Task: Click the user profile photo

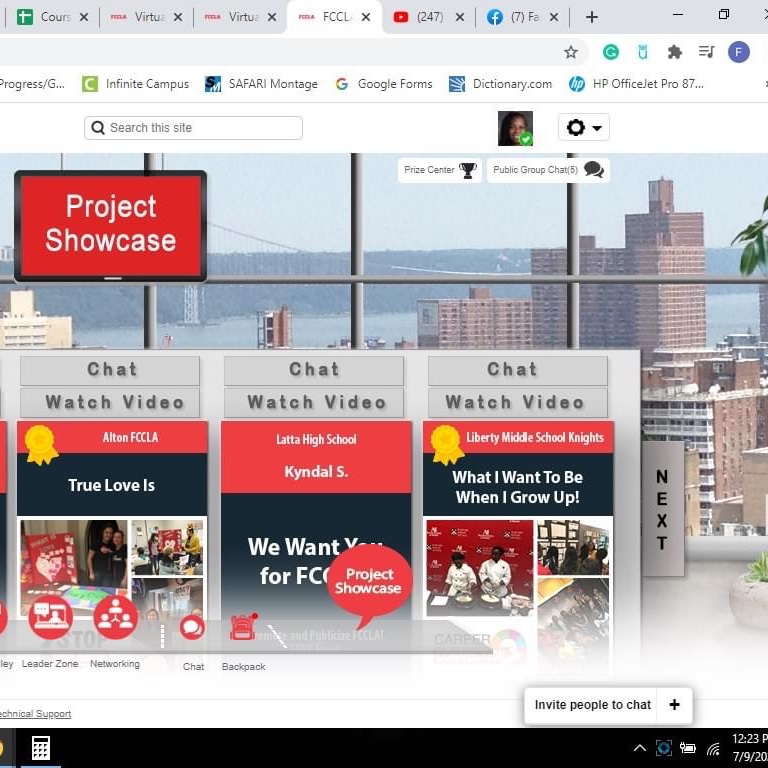Action: click(515, 128)
